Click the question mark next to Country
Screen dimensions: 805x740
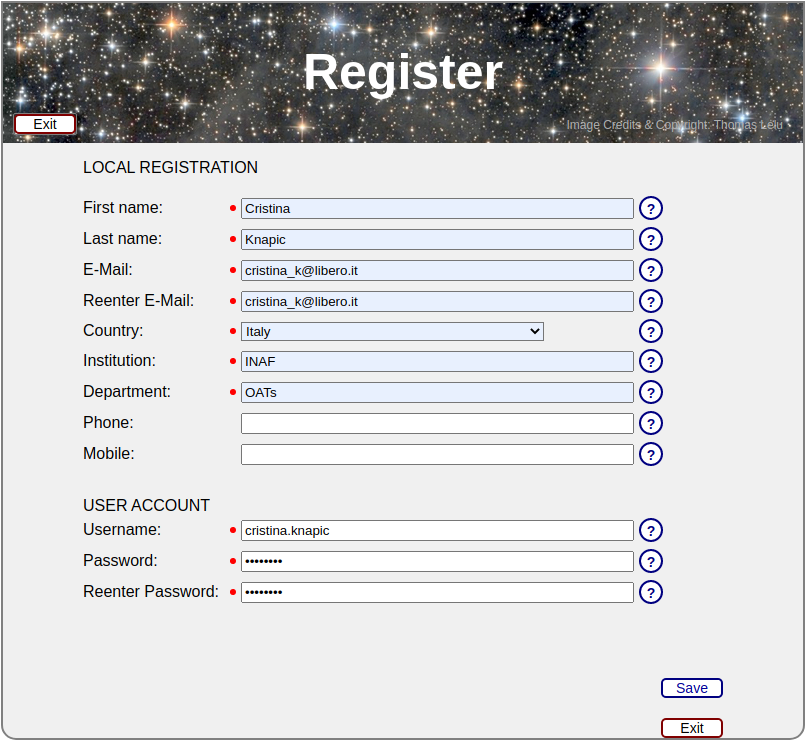651,331
